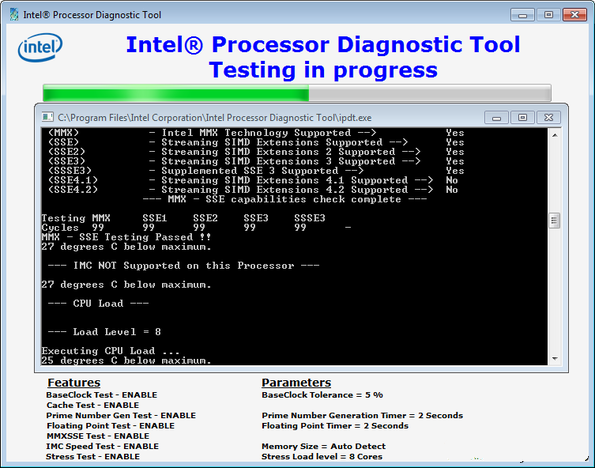Image resolution: width=595 pixels, height=468 pixels.
Task: Click the 'Executing CPU Load ...' line
Action: [x=110, y=350]
